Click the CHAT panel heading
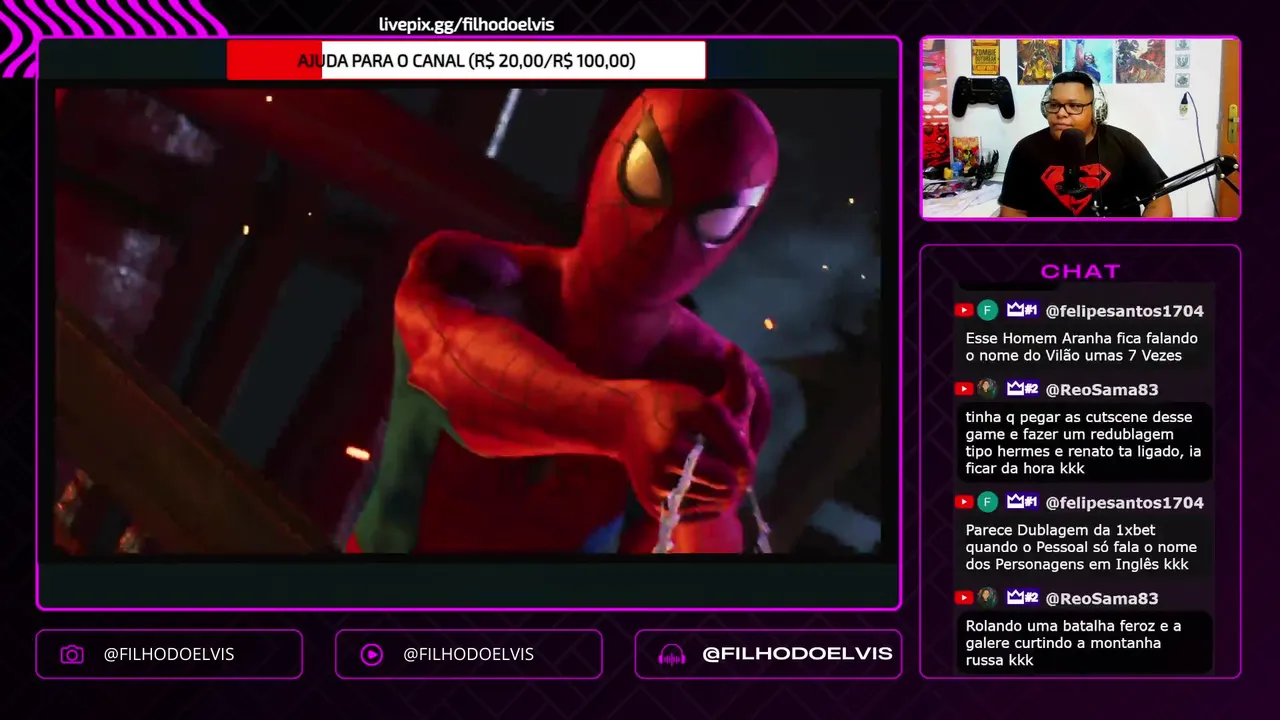Viewport: 1280px width, 720px height. click(x=1080, y=271)
